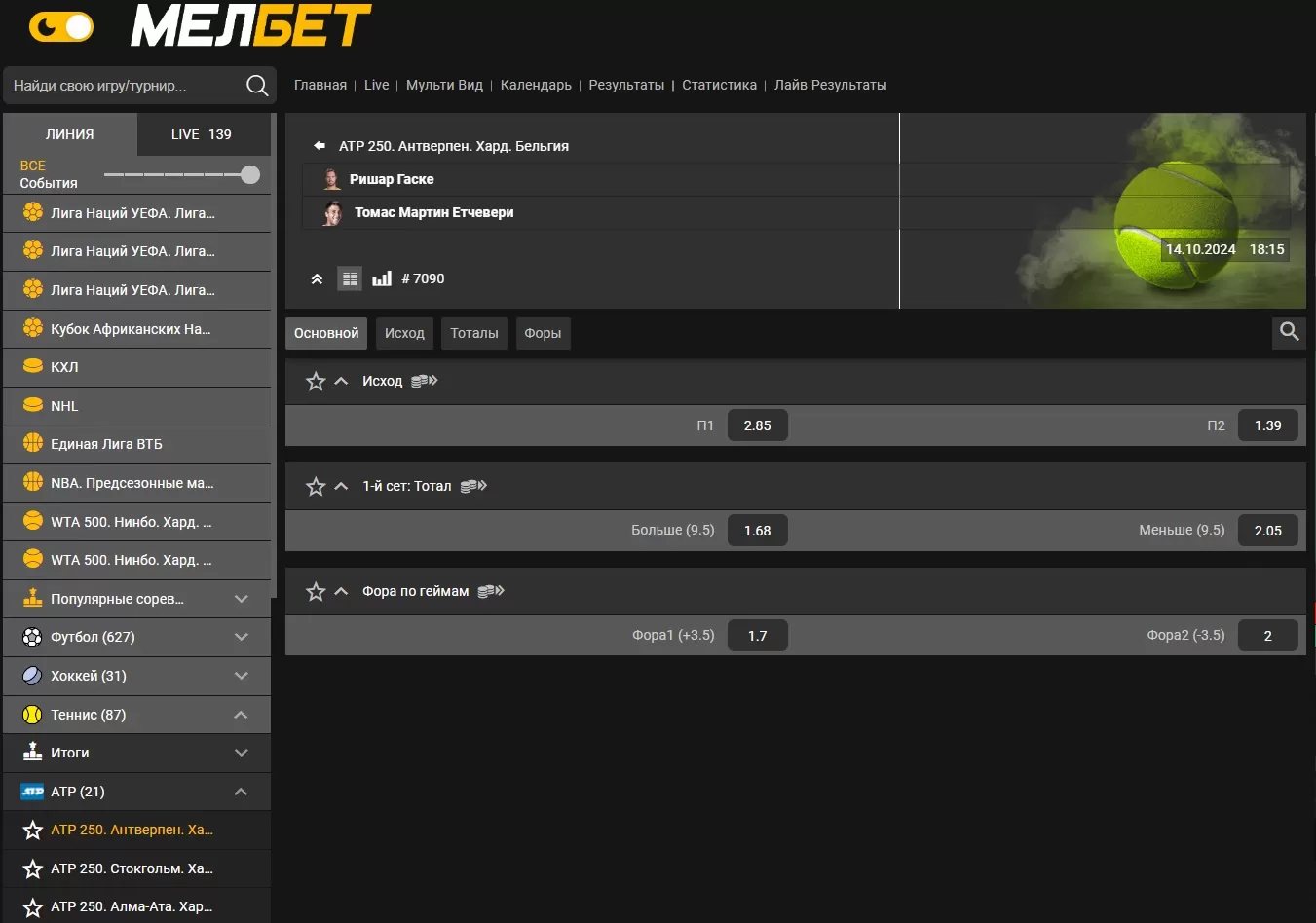Image resolution: width=1316 pixels, height=923 pixels.
Task: Star the ATP 250. Стокгольм tournament
Action: 33,868
